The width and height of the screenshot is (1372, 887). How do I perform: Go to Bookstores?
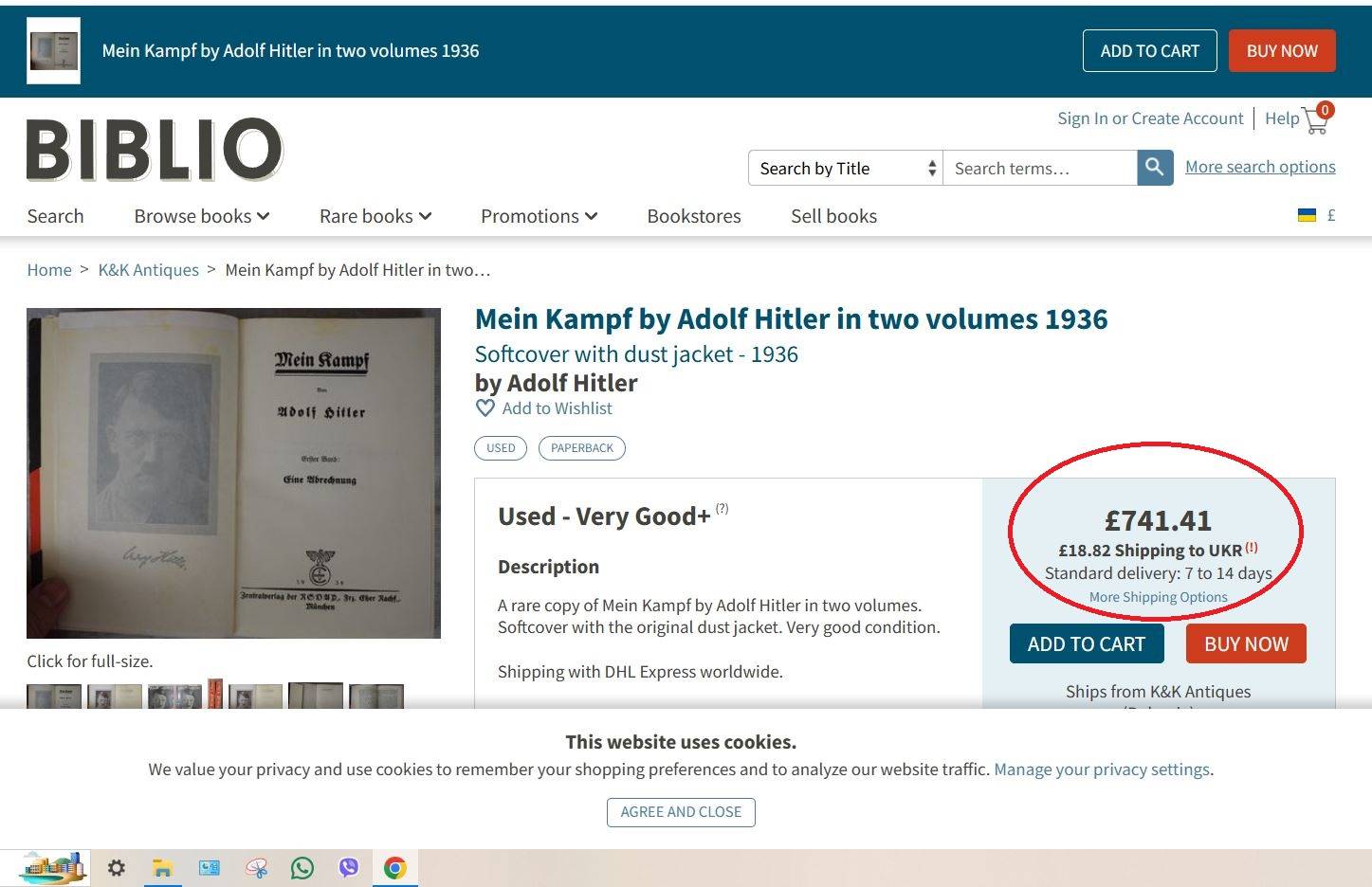click(694, 216)
